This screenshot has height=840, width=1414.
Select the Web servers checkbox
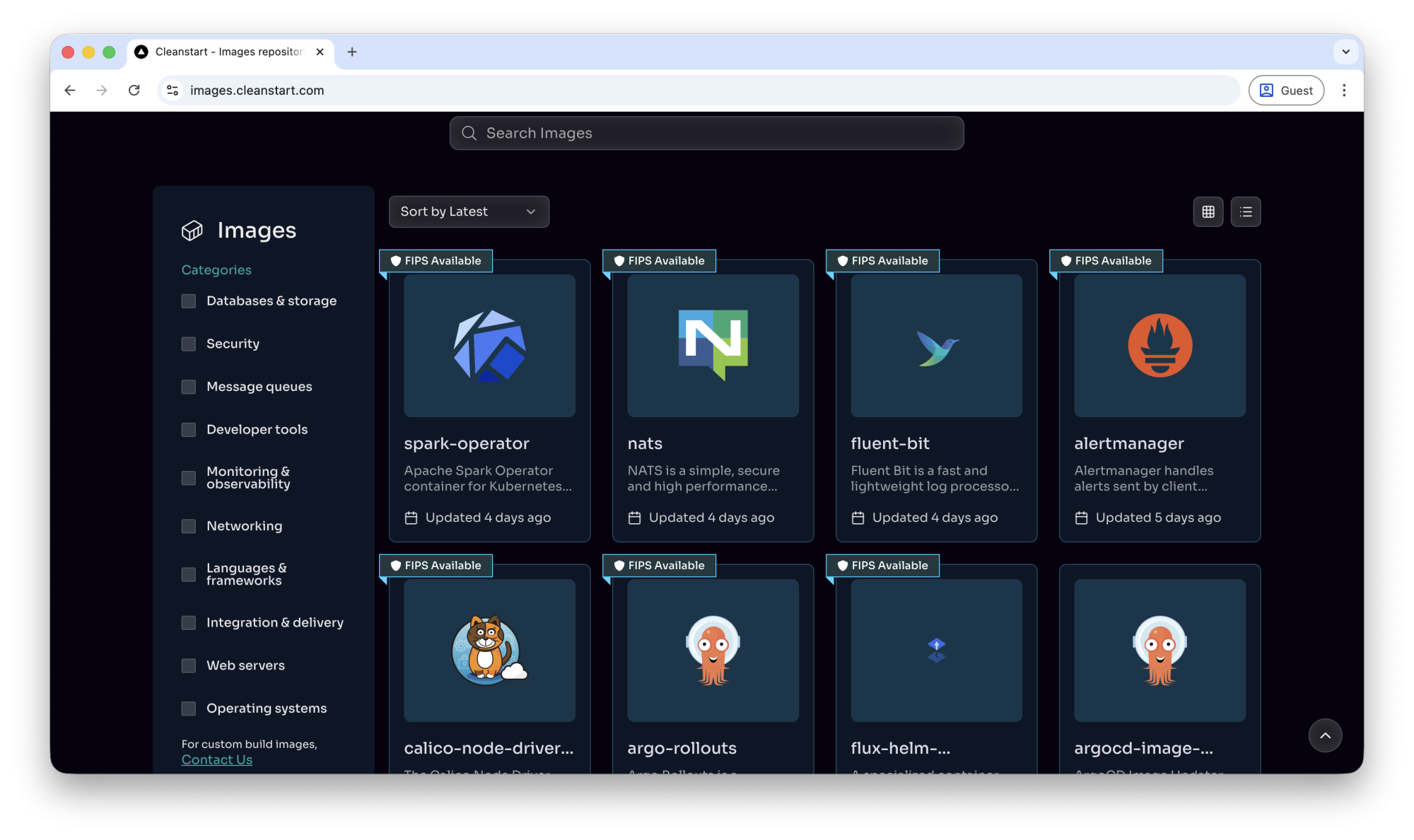(189, 665)
